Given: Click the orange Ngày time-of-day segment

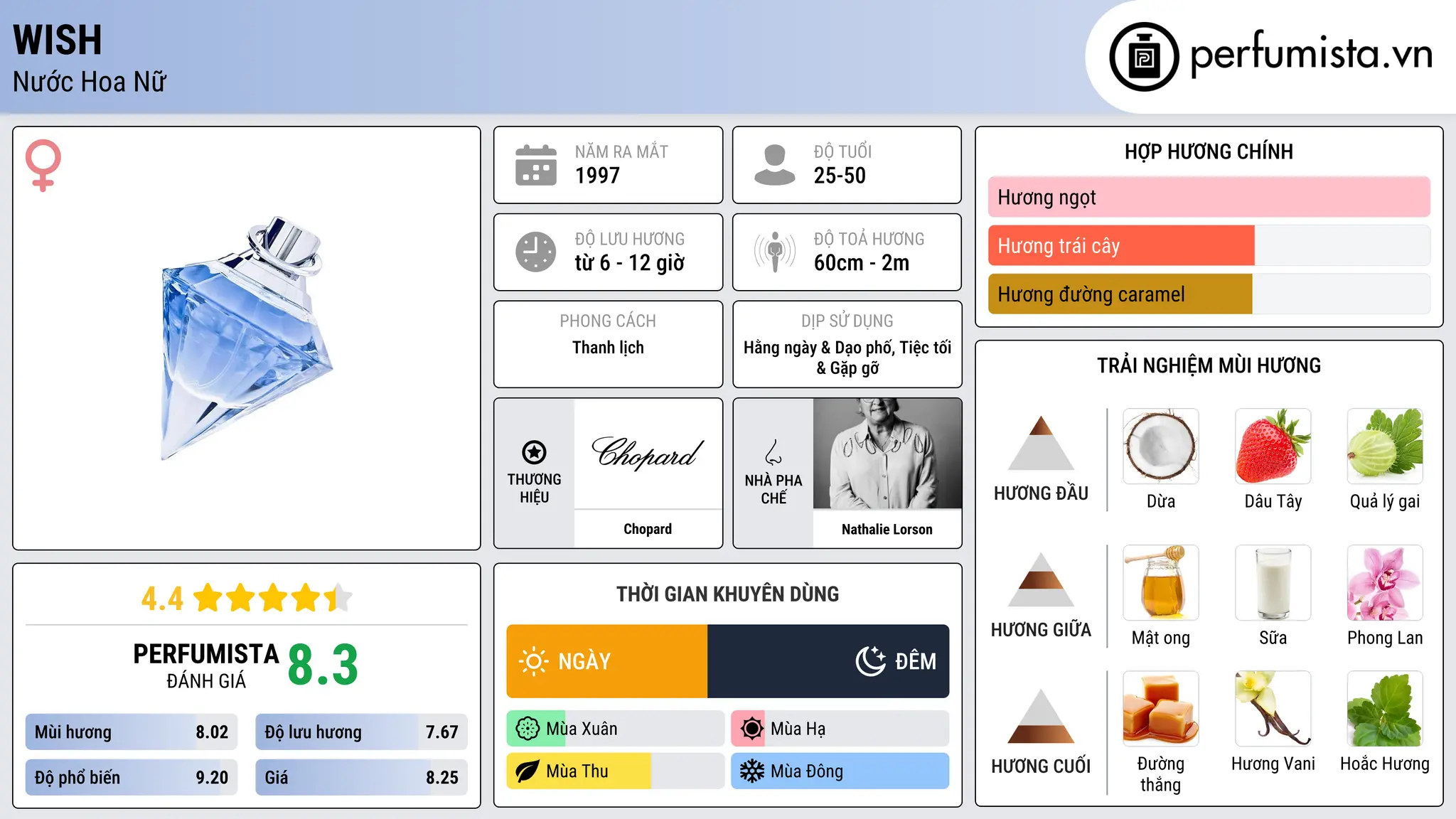Looking at the screenshot, I should click(x=607, y=661).
